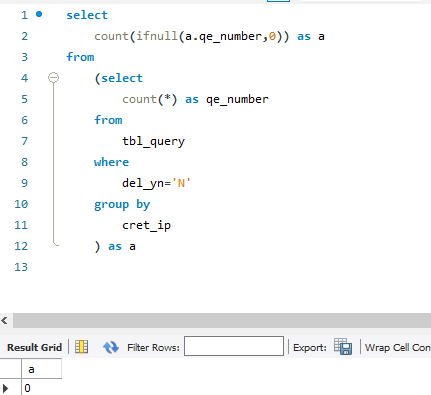431x395 pixels.
Task: Click the 'group by' keyword on line 10
Action: click(x=122, y=204)
